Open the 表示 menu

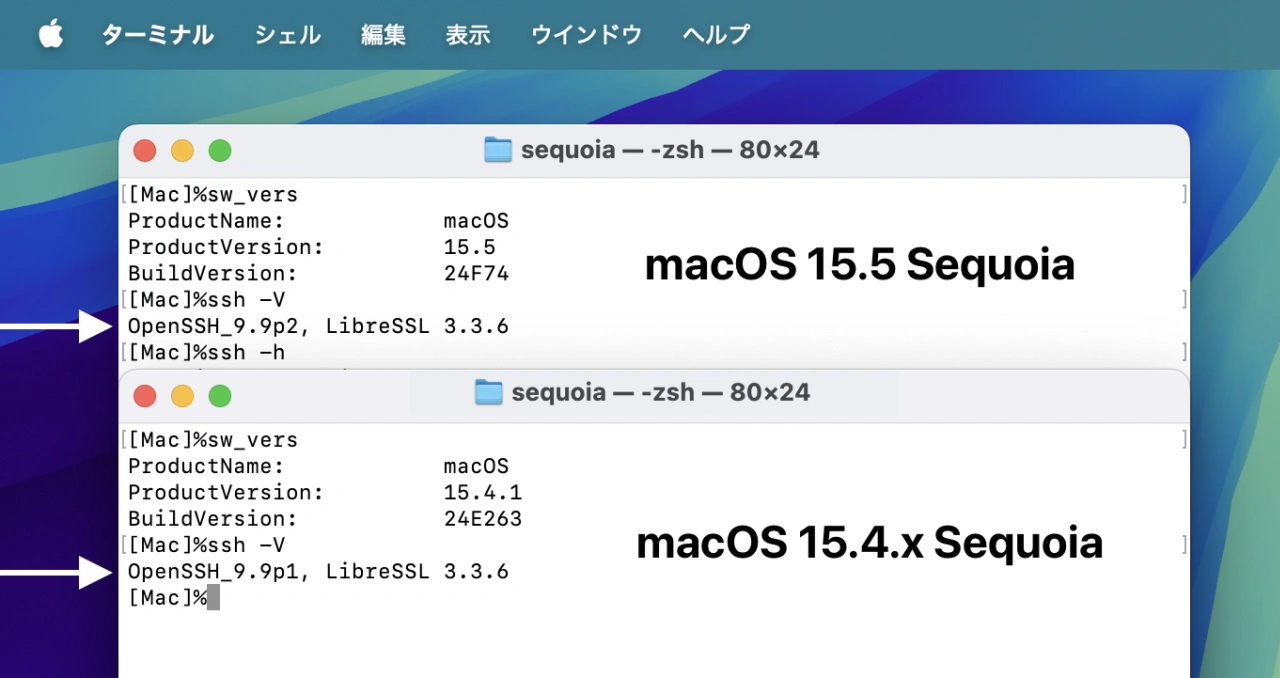point(468,35)
